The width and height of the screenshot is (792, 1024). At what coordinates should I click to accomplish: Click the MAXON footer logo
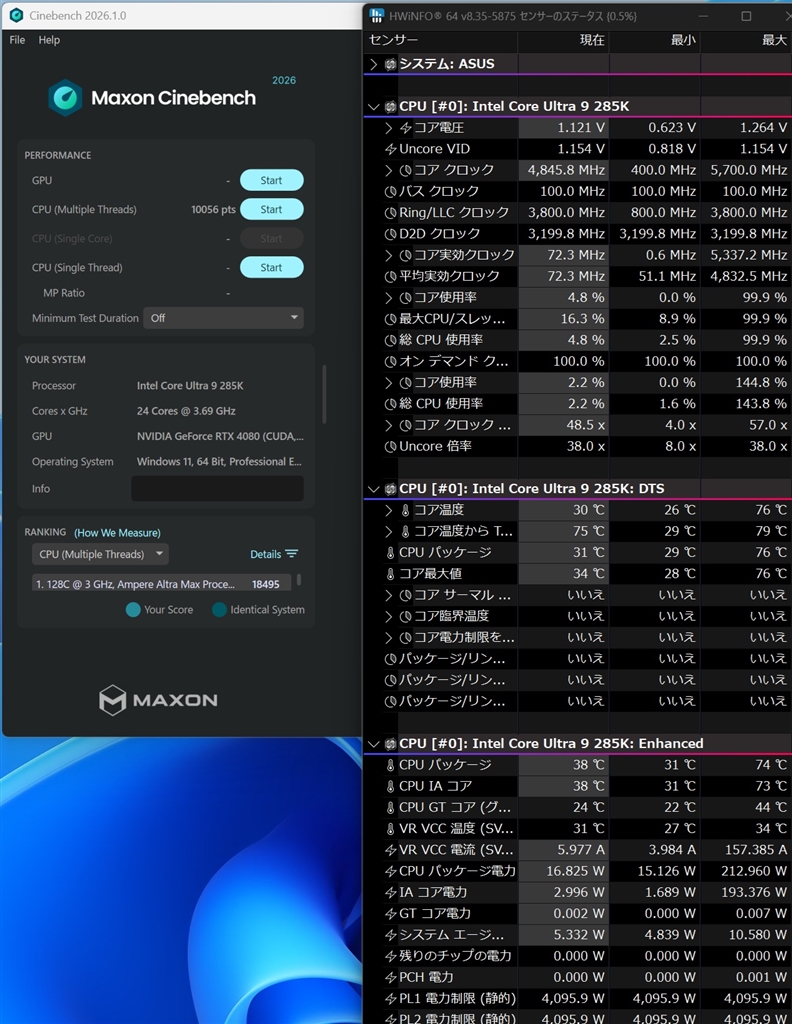159,700
